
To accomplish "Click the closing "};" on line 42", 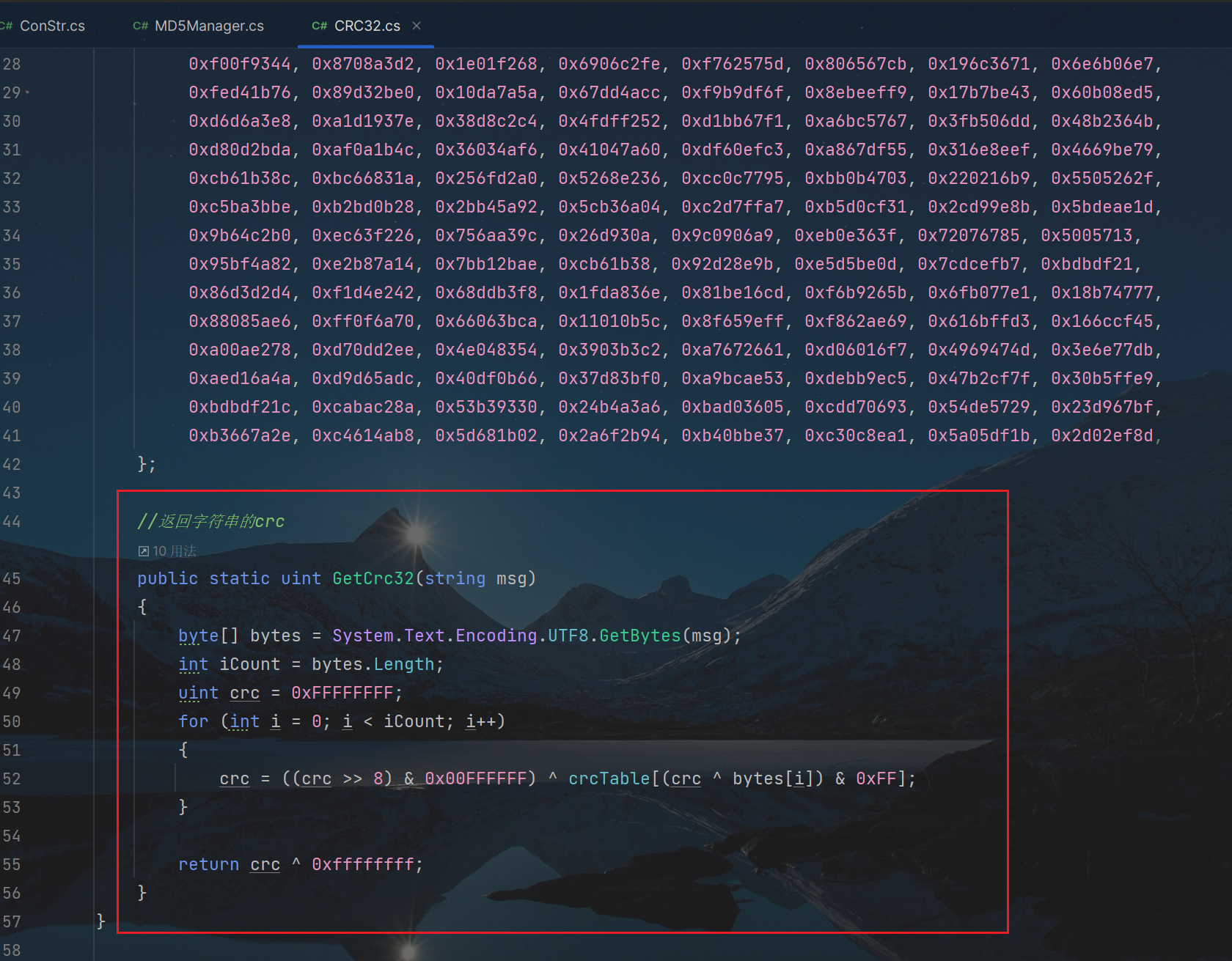I will pos(147,464).
